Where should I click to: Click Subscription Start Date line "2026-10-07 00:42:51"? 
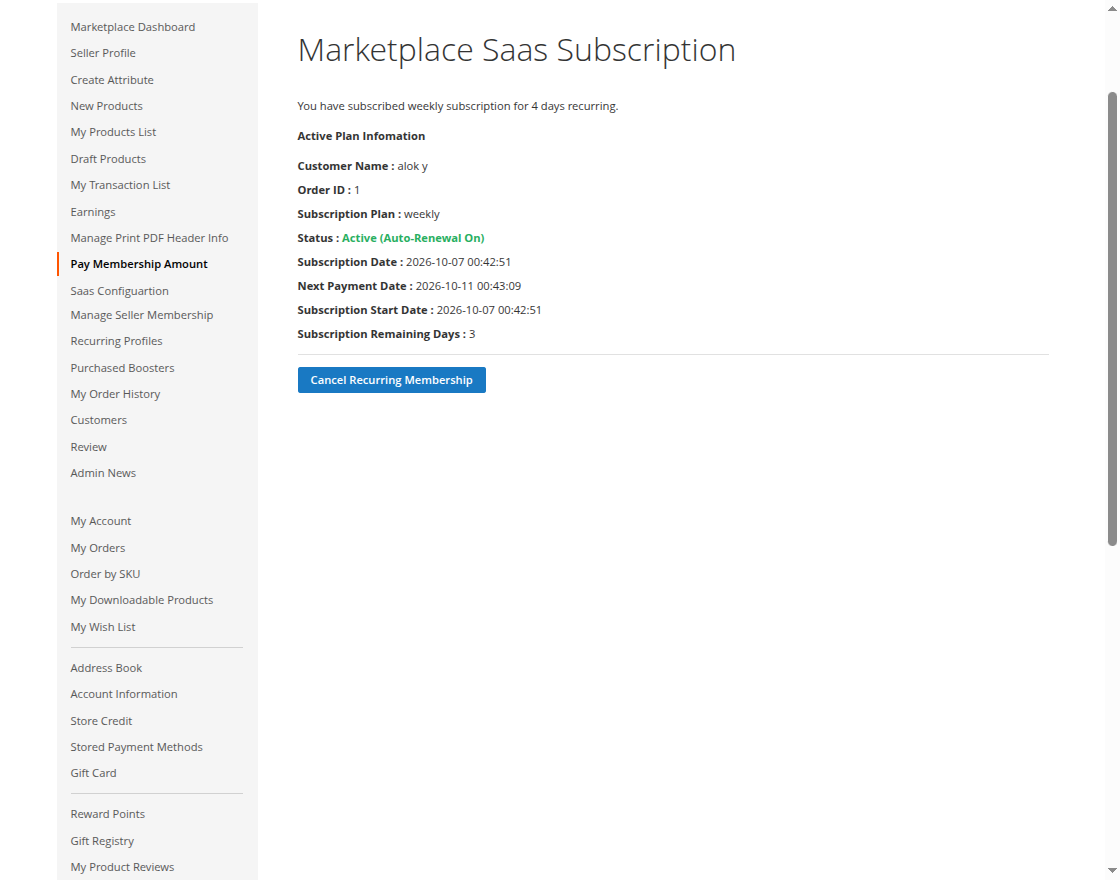pyautogui.click(x=419, y=310)
